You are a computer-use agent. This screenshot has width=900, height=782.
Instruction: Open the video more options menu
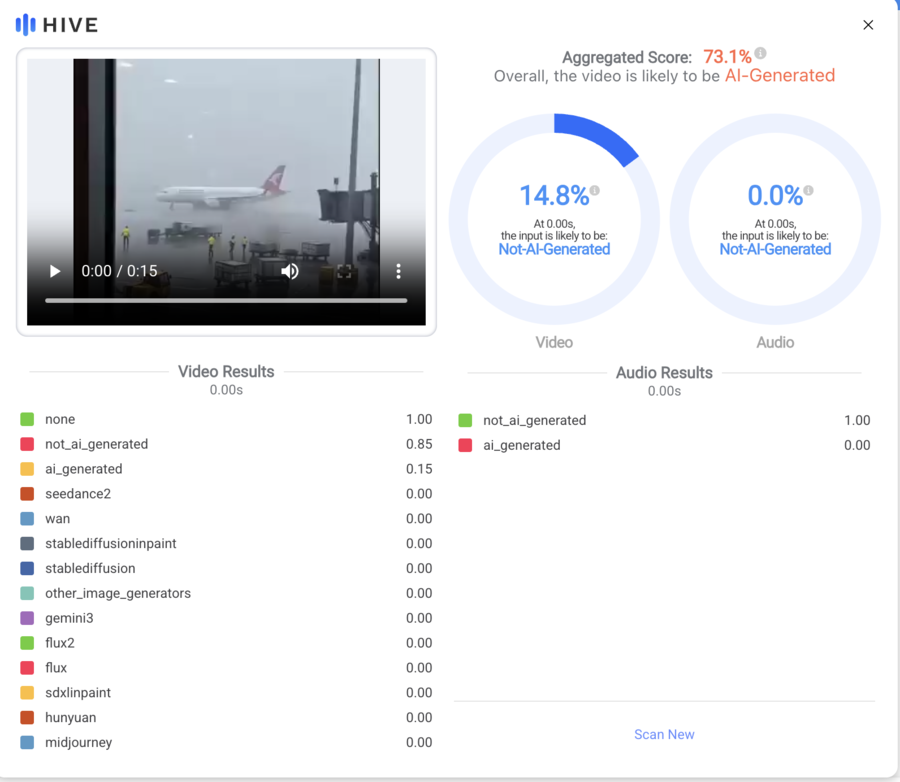(x=398, y=271)
